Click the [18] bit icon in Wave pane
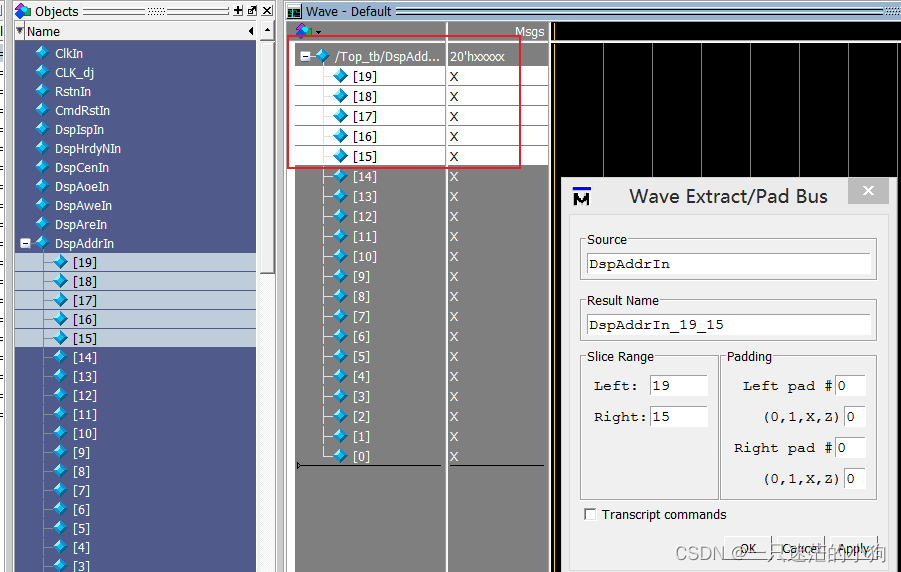Image resolution: width=901 pixels, height=572 pixels. point(341,96)
